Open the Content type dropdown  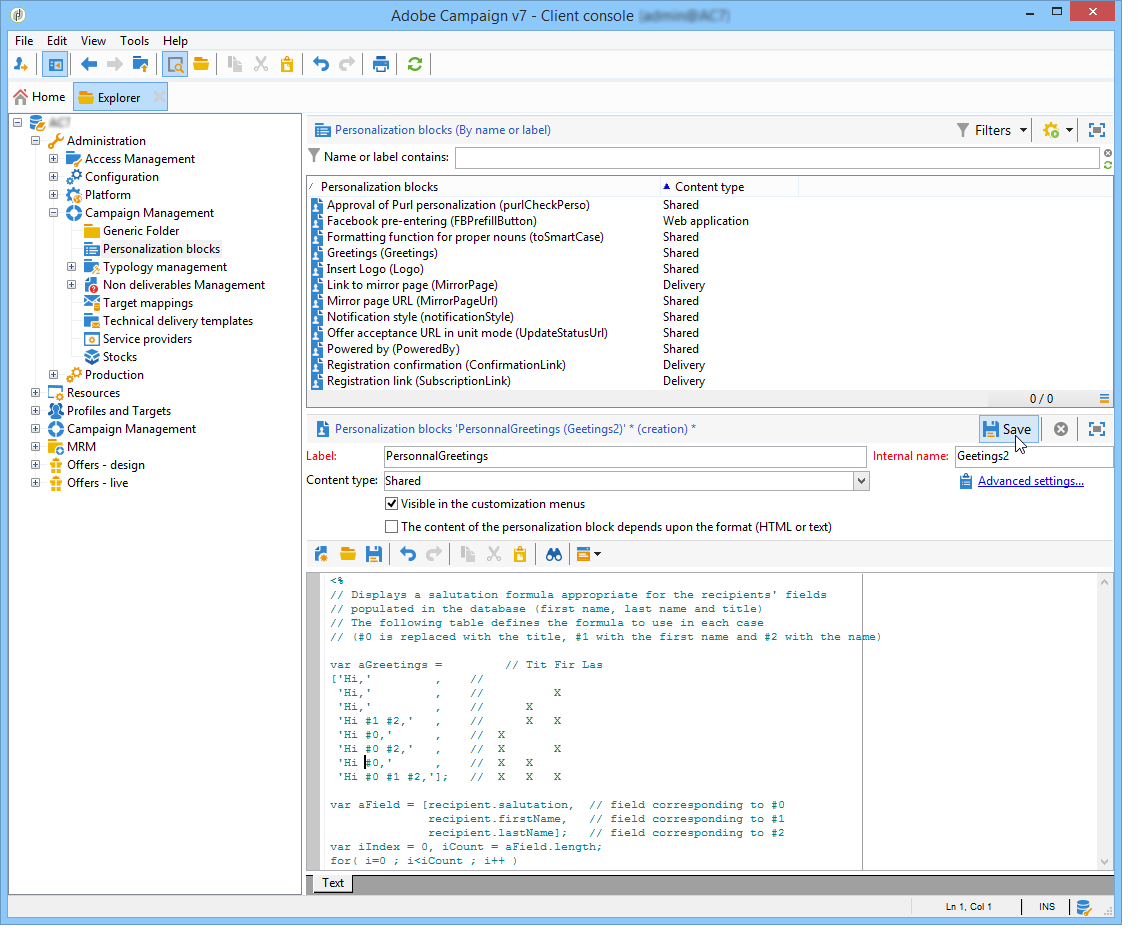click(x=861, y=481)
